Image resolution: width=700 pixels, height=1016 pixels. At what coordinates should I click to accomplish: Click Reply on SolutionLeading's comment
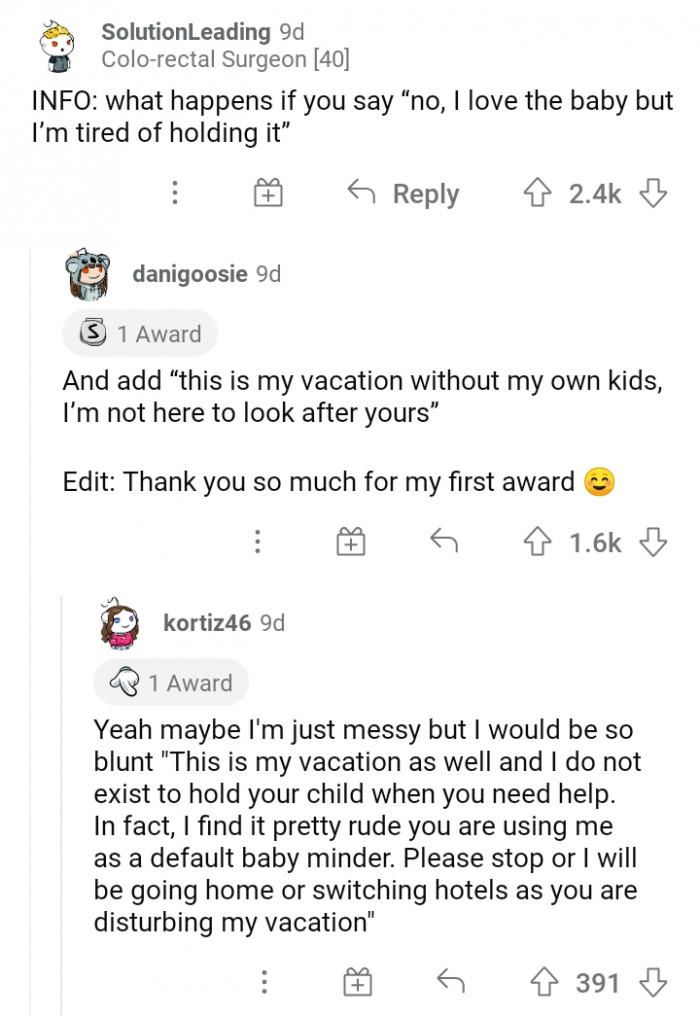[403, 193]
